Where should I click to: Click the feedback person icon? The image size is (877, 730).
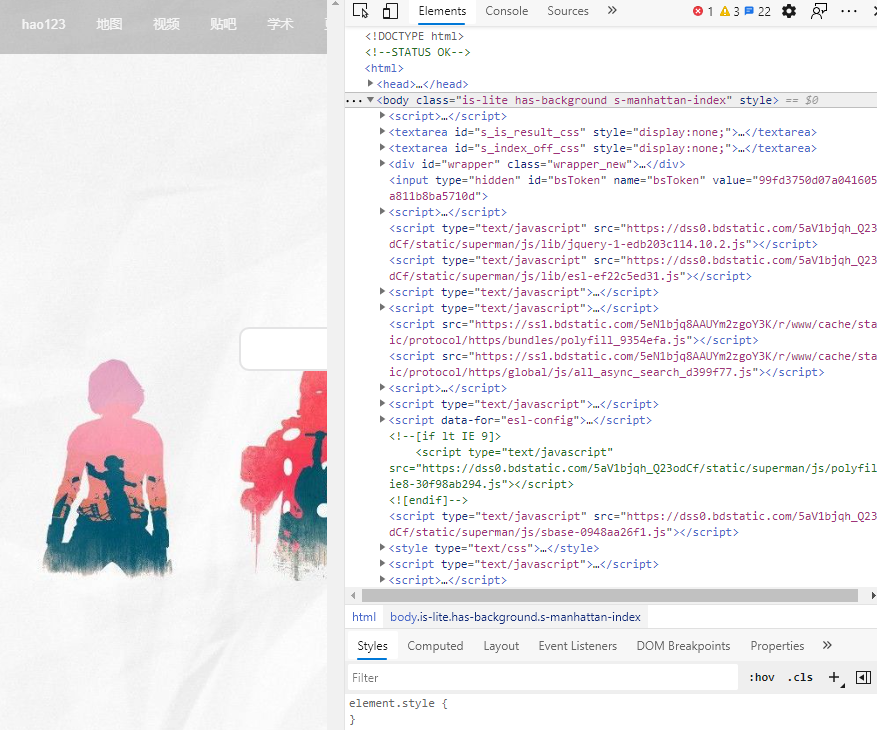pos(819,11)
